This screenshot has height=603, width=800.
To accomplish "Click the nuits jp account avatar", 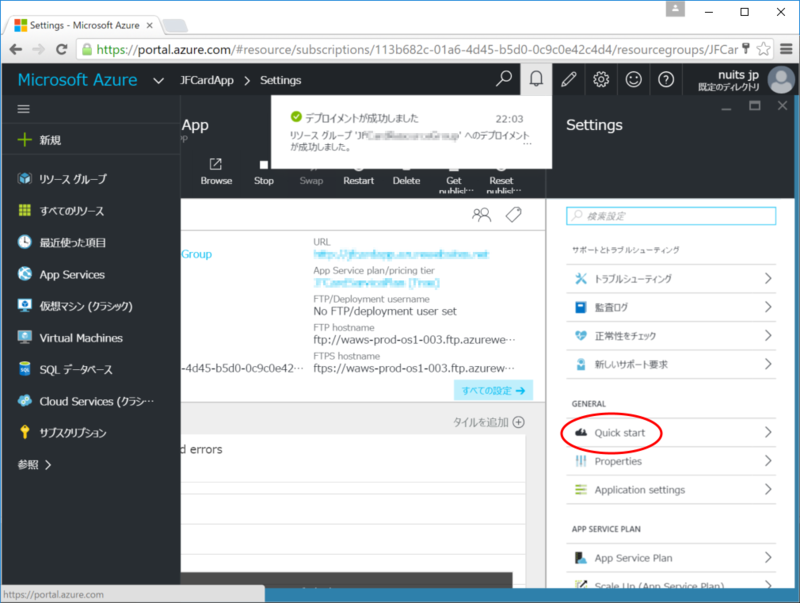I will tap(781, 80).
